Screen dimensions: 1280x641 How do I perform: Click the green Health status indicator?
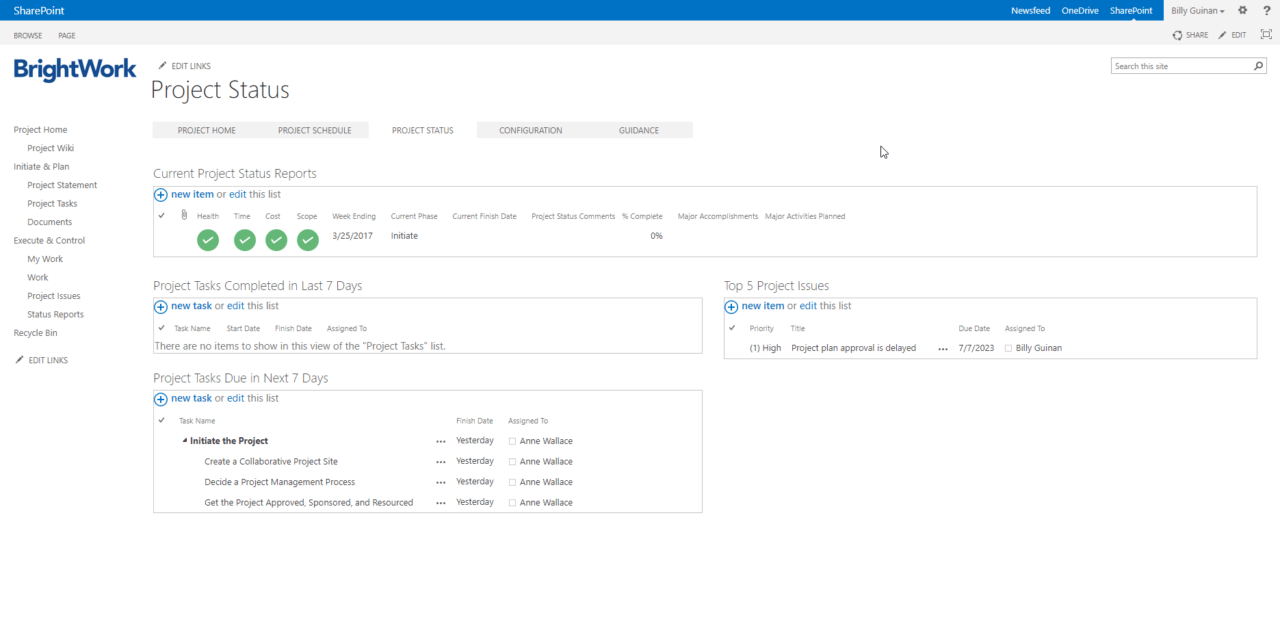(x=207, y=240)
